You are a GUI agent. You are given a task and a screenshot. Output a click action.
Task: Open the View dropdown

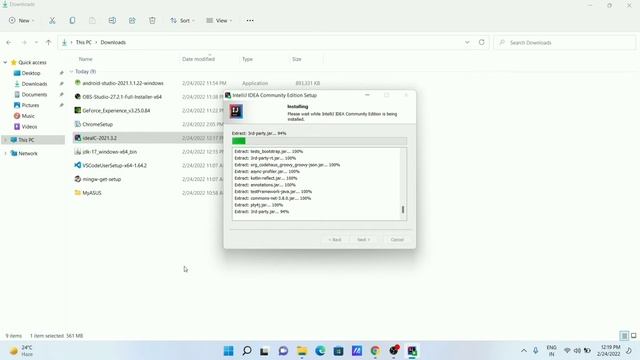coord(219,20)
